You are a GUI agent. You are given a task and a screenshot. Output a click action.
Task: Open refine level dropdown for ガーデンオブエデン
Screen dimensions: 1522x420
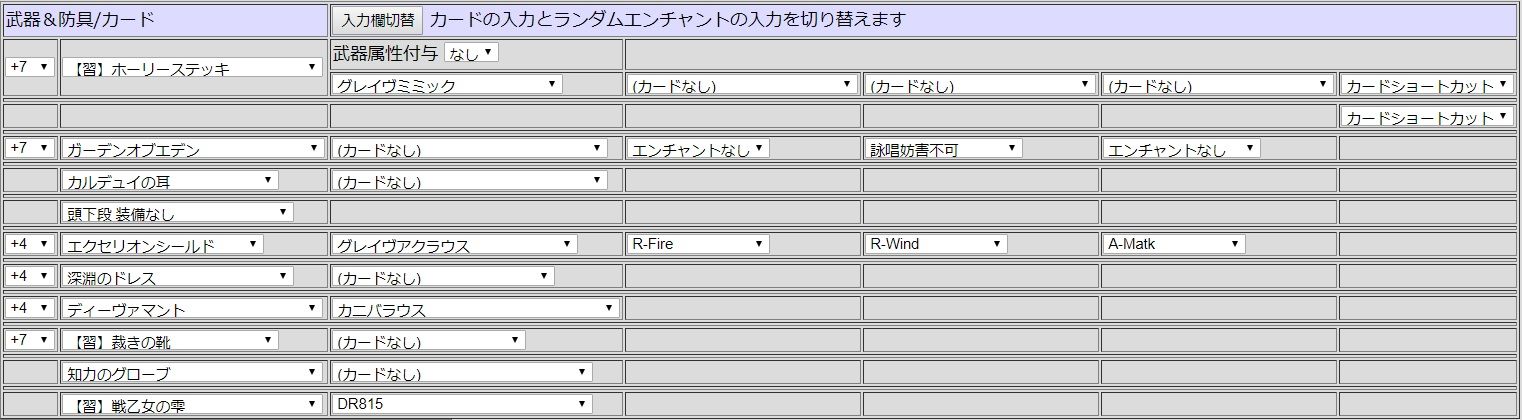click(x=30, y=148)
